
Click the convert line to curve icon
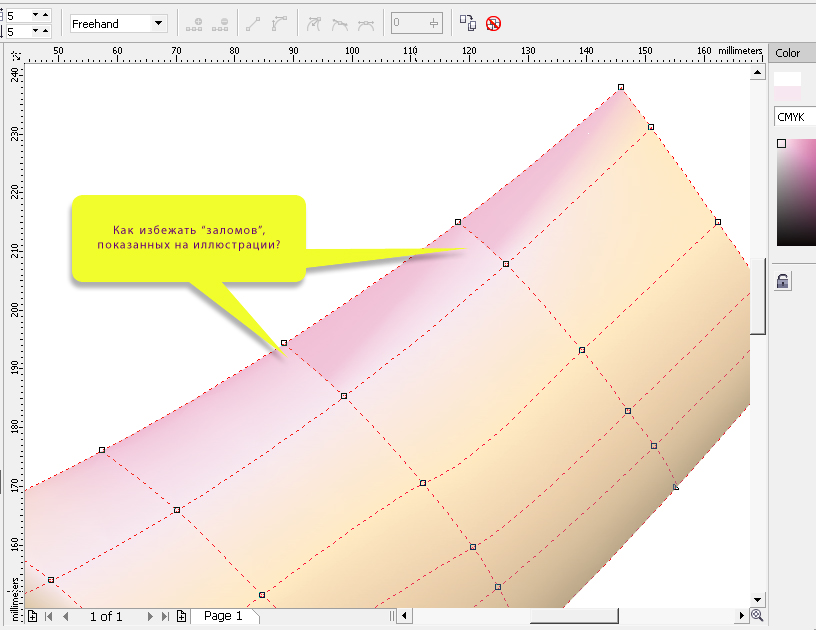click(x=279, y=23)
